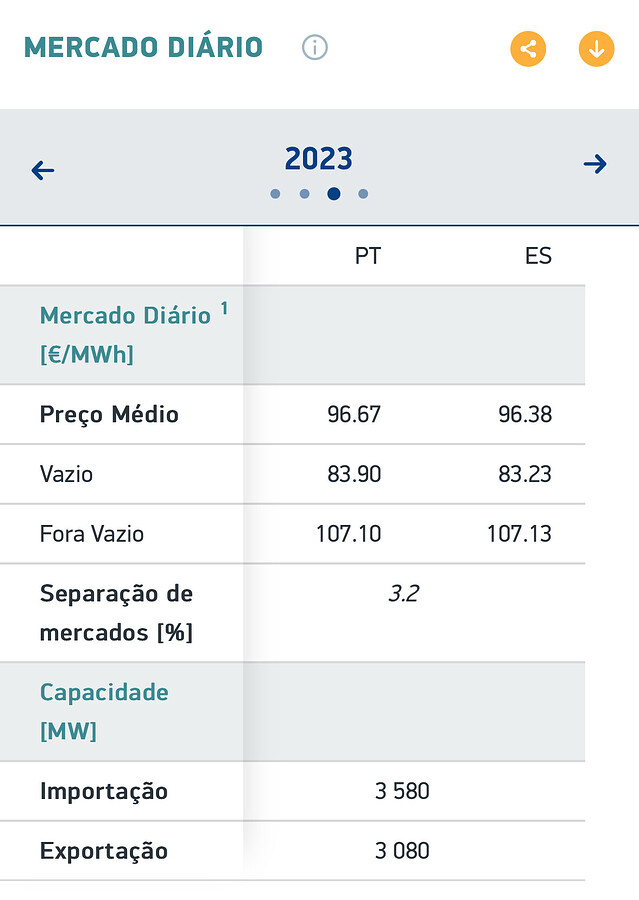This screenshot has width=639, height=900.
Task: Click the Vazio row label
Action: click(66, 474)
